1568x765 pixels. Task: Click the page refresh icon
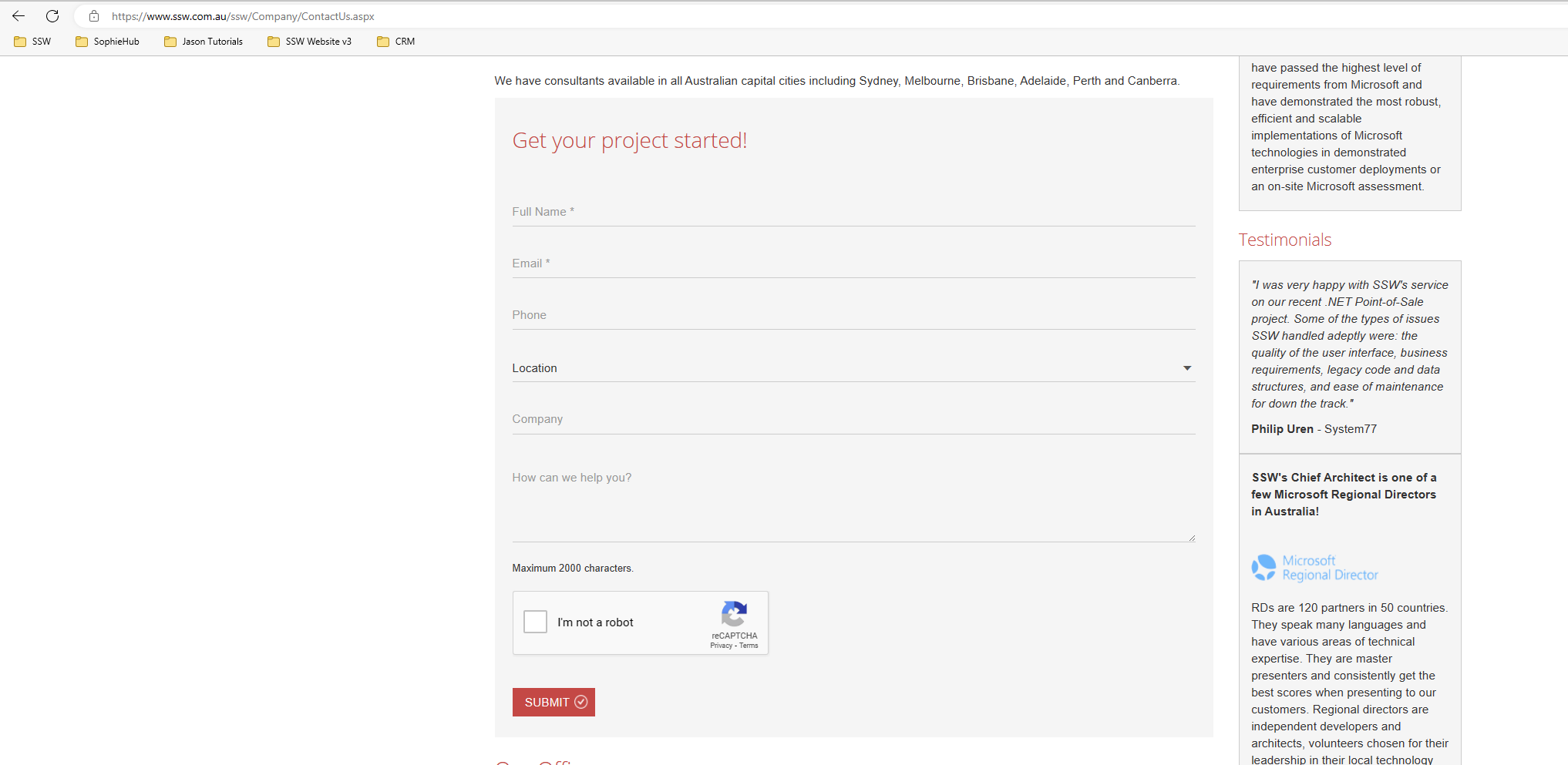click(x=52, y=15)
